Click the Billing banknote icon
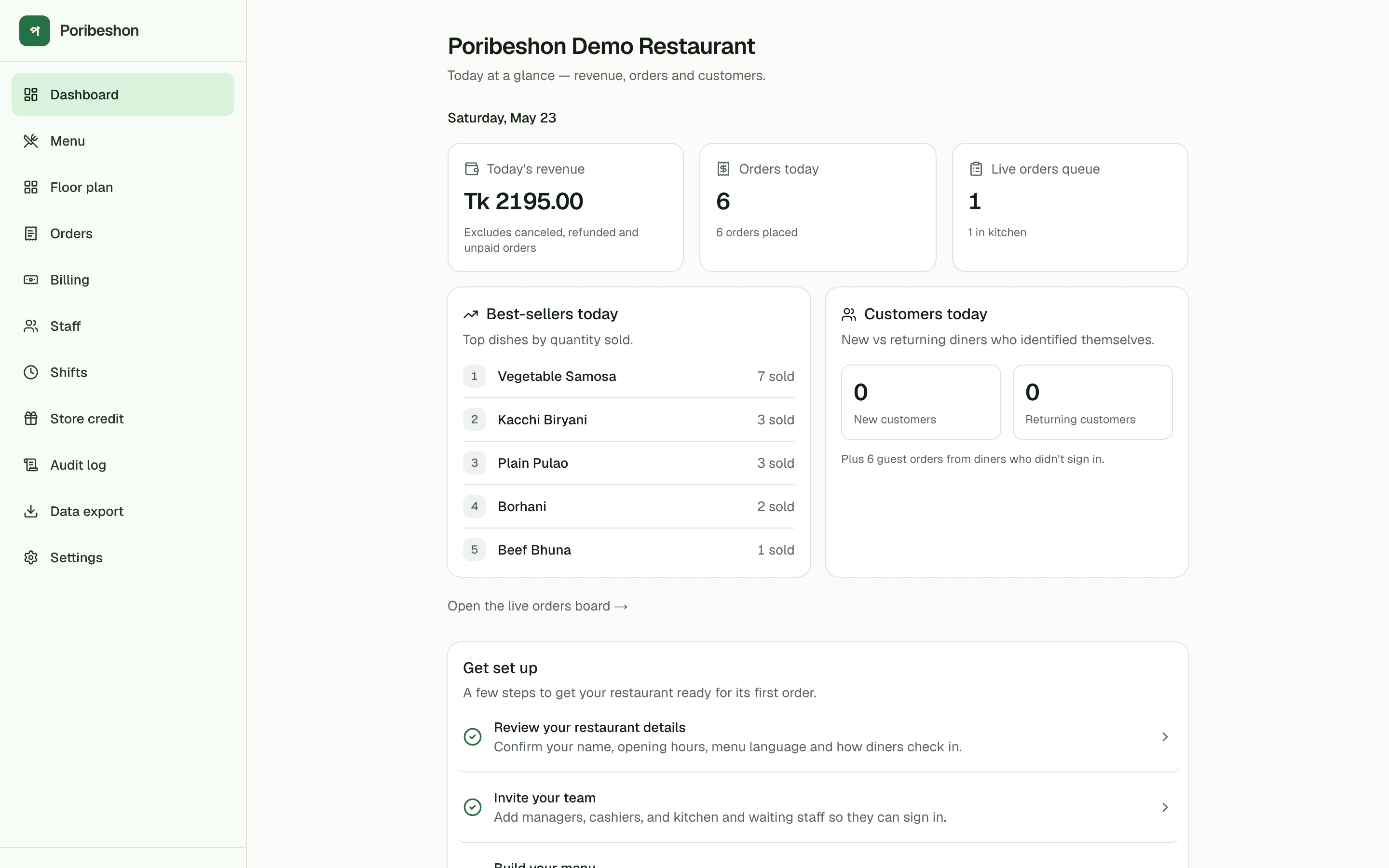The image size is (1389, 868). pos(31,280)
